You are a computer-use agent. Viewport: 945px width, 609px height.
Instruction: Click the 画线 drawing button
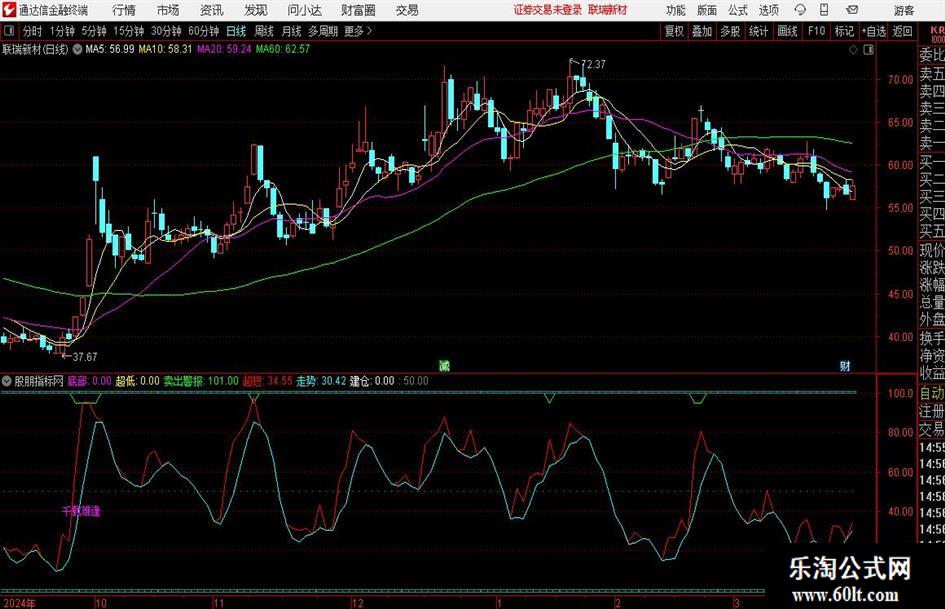(x=787, y=31)
